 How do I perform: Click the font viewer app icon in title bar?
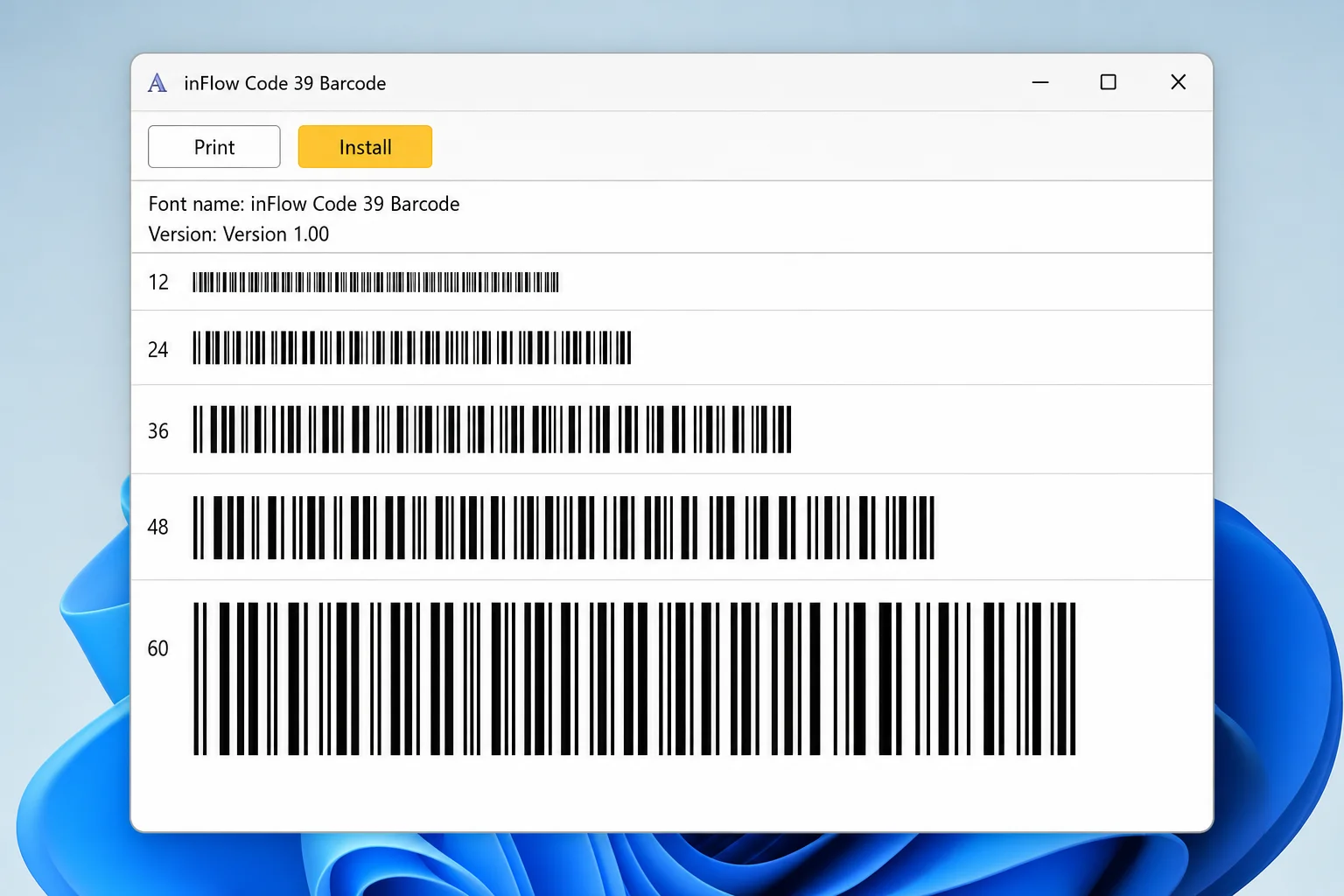coord(157,83)
